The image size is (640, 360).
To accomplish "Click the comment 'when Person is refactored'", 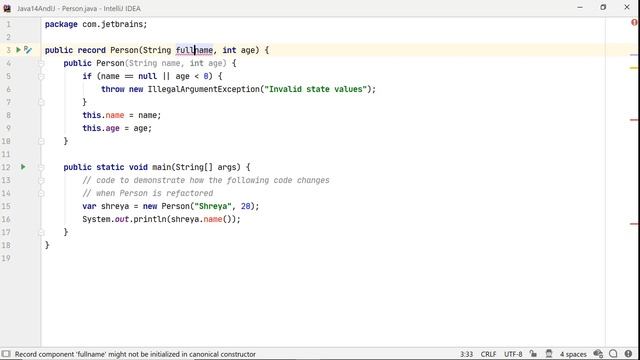I will [154, 193].
